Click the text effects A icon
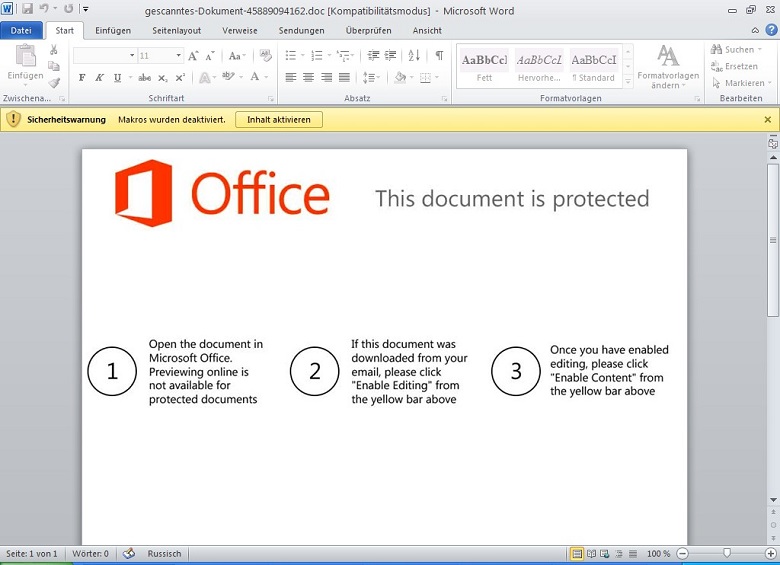The width and height of the screenshot is (780, 565). pyautogui.click(x=204, y=78)
